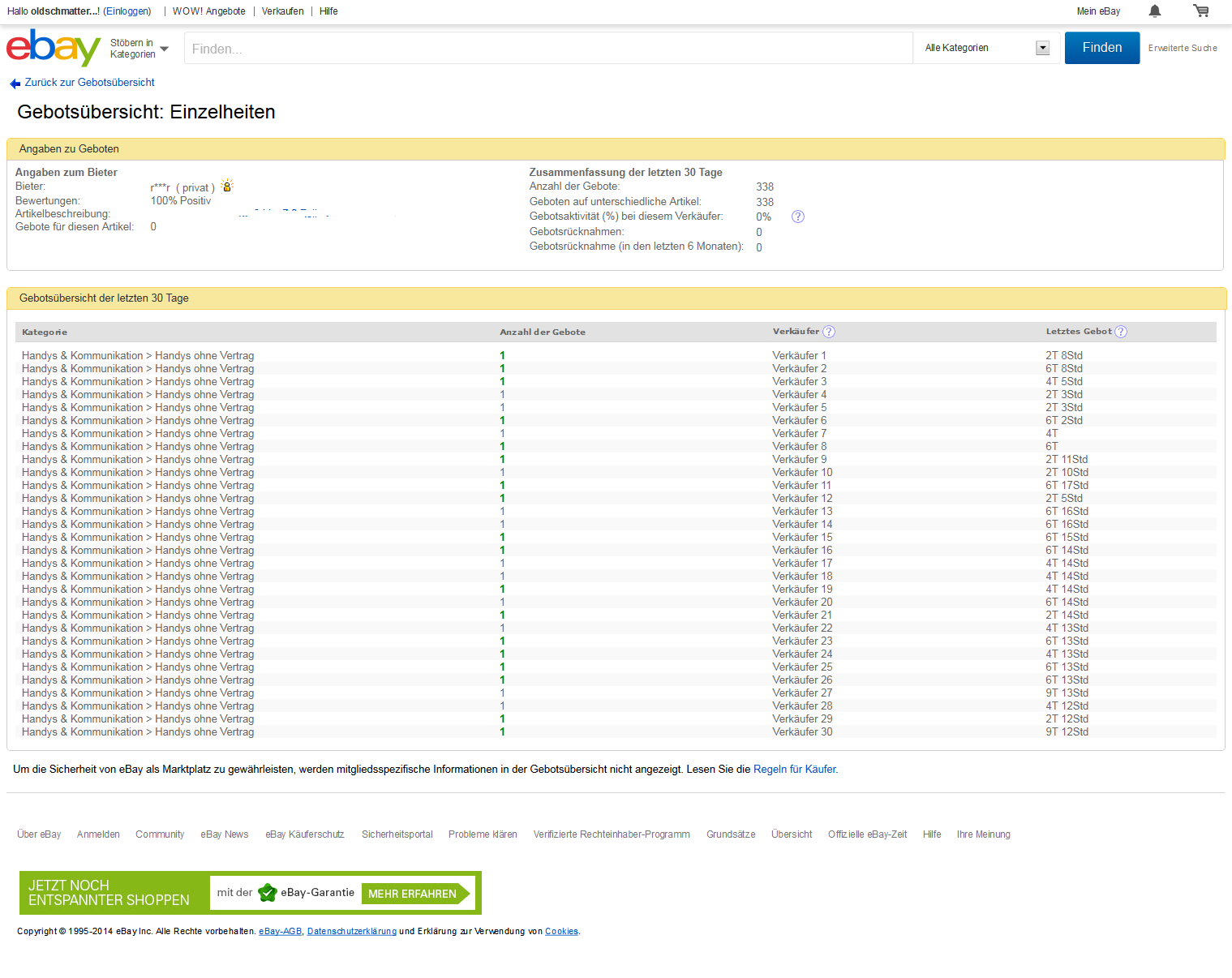Viewport: 1232px width, 978px height.
Task: Open the eBay-AGB link
Action: click(281, 931)
